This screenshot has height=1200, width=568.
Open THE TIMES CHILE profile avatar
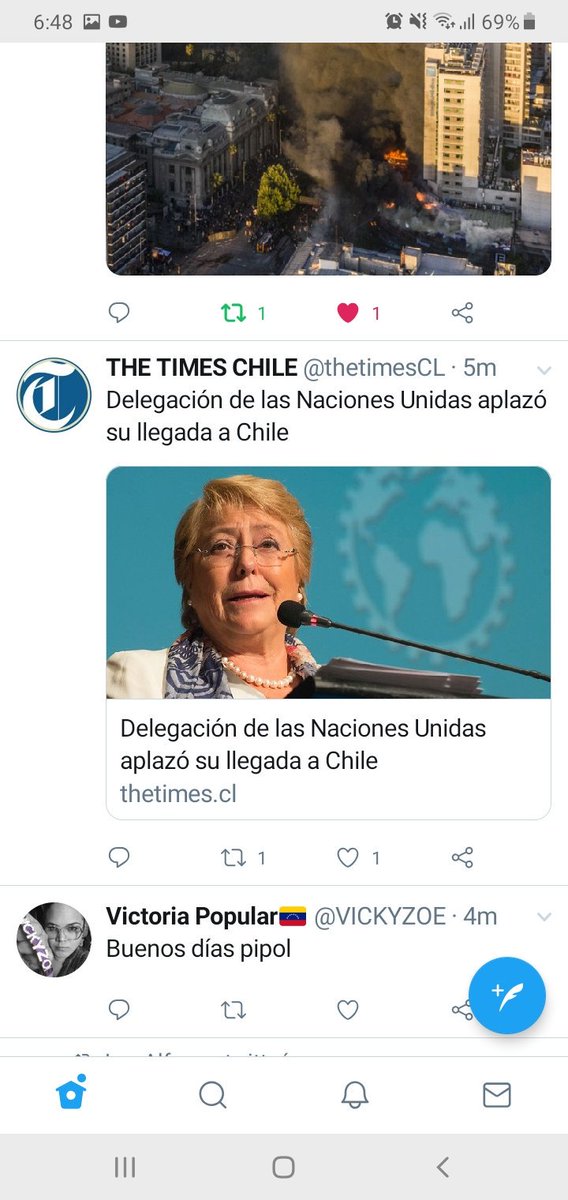click(54, 395)
